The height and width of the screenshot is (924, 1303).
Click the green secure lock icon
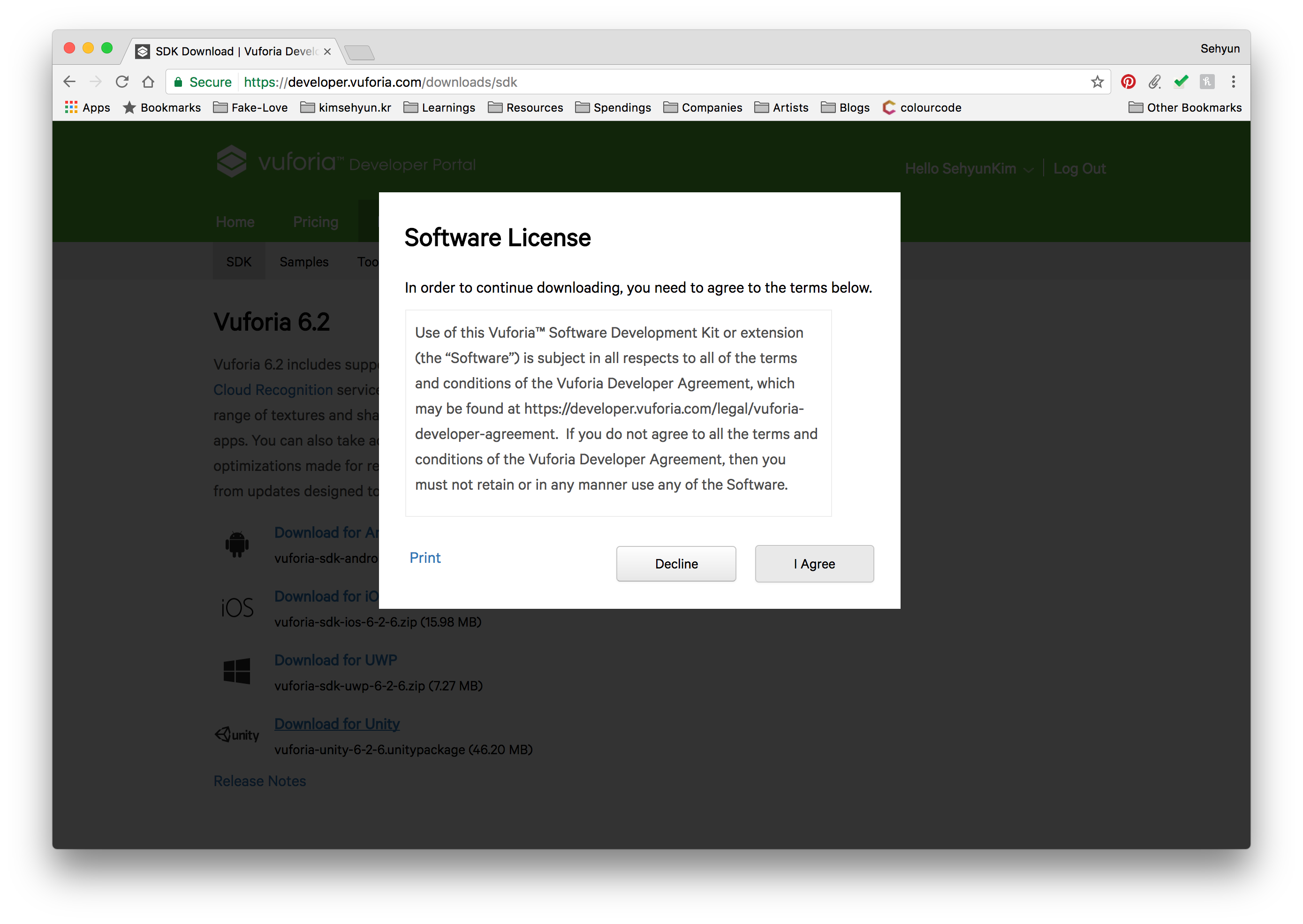click(x=178, y=82)
